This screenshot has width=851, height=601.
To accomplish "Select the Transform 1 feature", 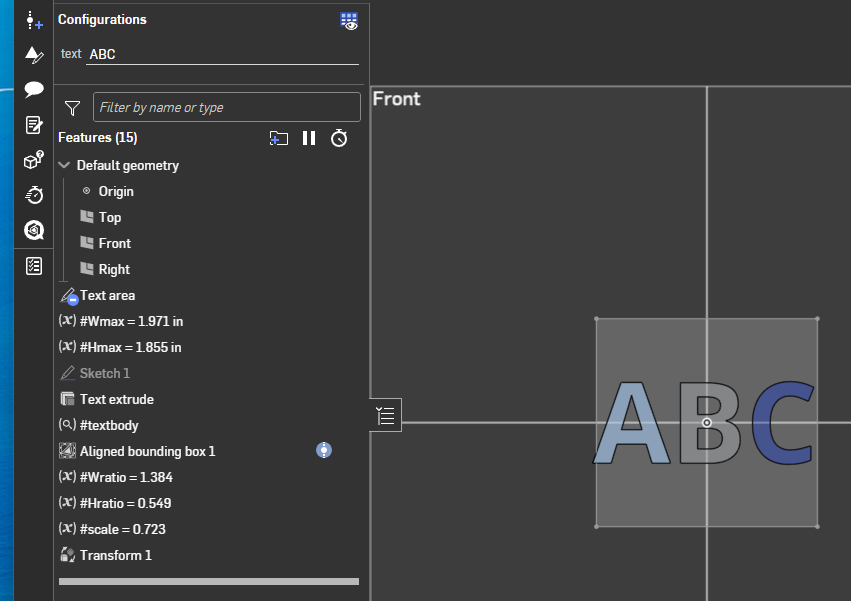I will tap(116, 555).
